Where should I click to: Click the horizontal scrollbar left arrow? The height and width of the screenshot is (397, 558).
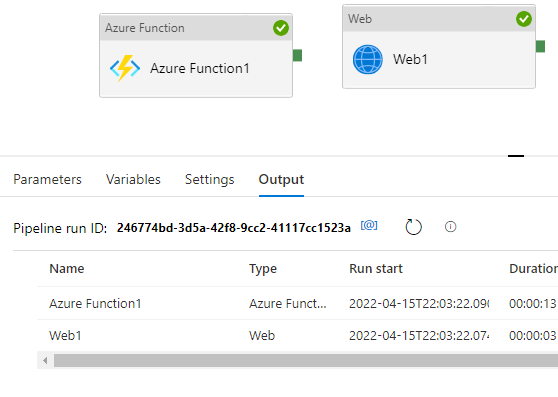pyautogui.click(x=45, y=361)
